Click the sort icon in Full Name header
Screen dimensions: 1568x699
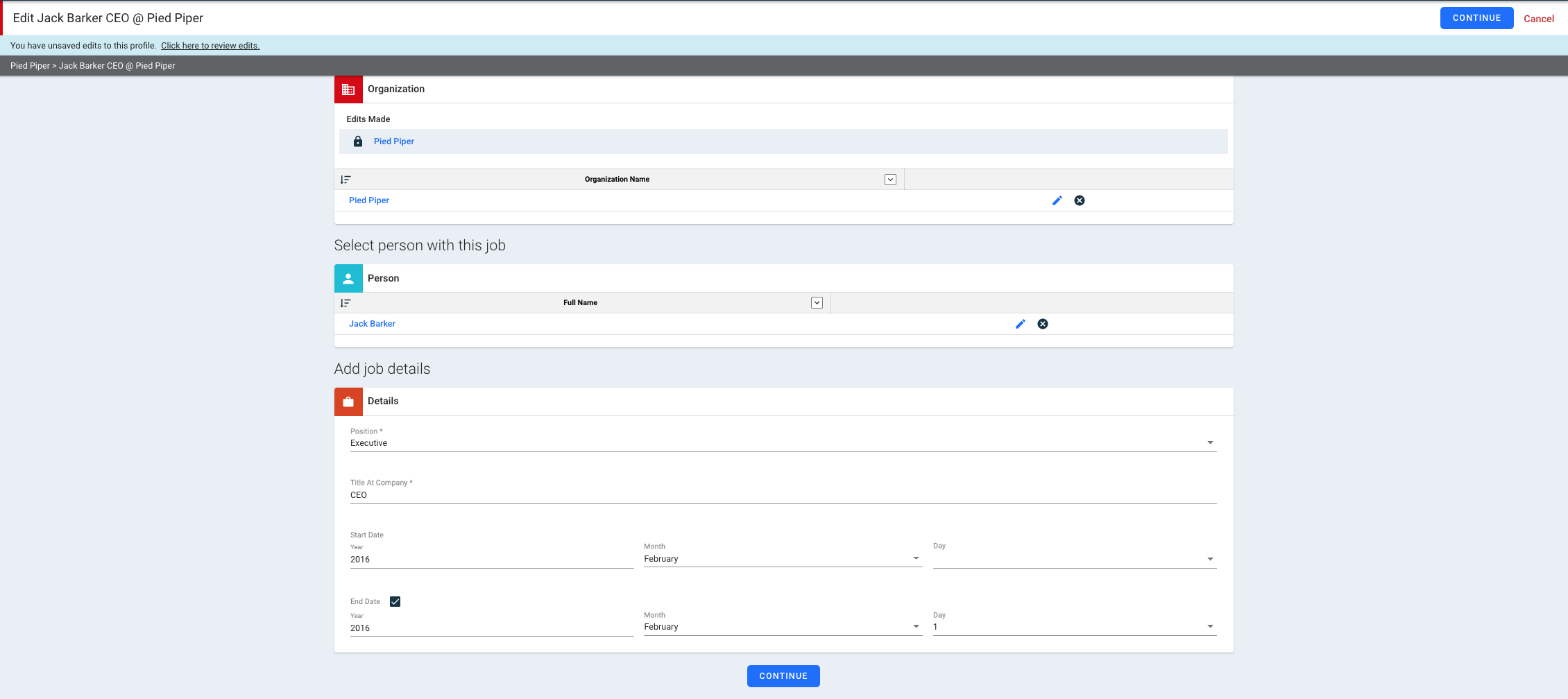[346, 303]
